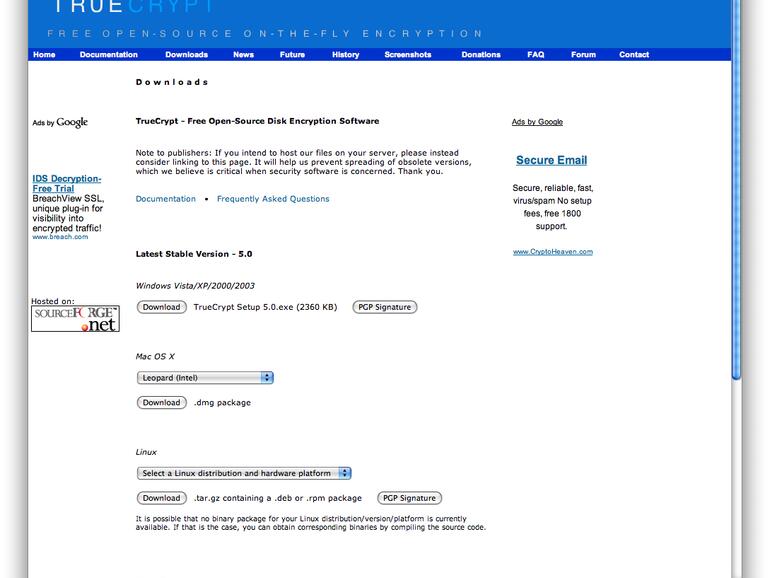Click the TrueCrypt logo header
Screen dimensions: 770x578
133,7
